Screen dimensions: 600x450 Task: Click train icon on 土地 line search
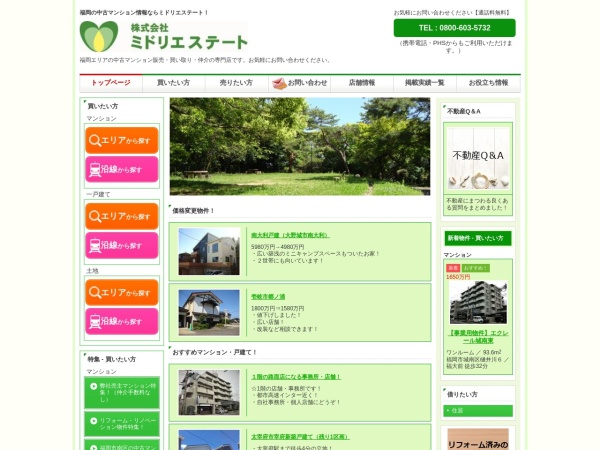click(95, 322)
